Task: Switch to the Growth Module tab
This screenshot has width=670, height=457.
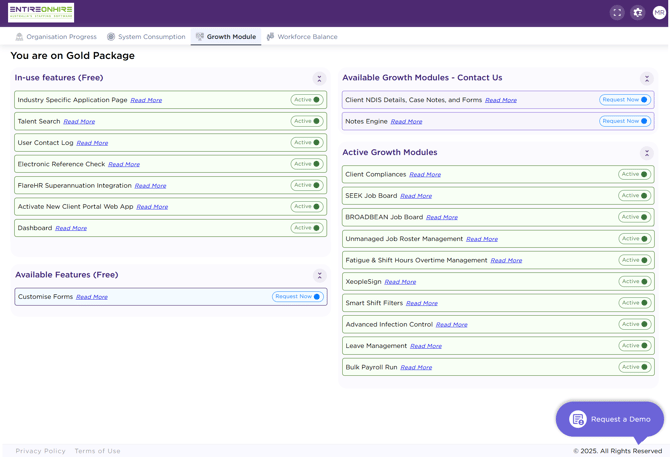Action: pyautogui.click(x=226, y=37)
